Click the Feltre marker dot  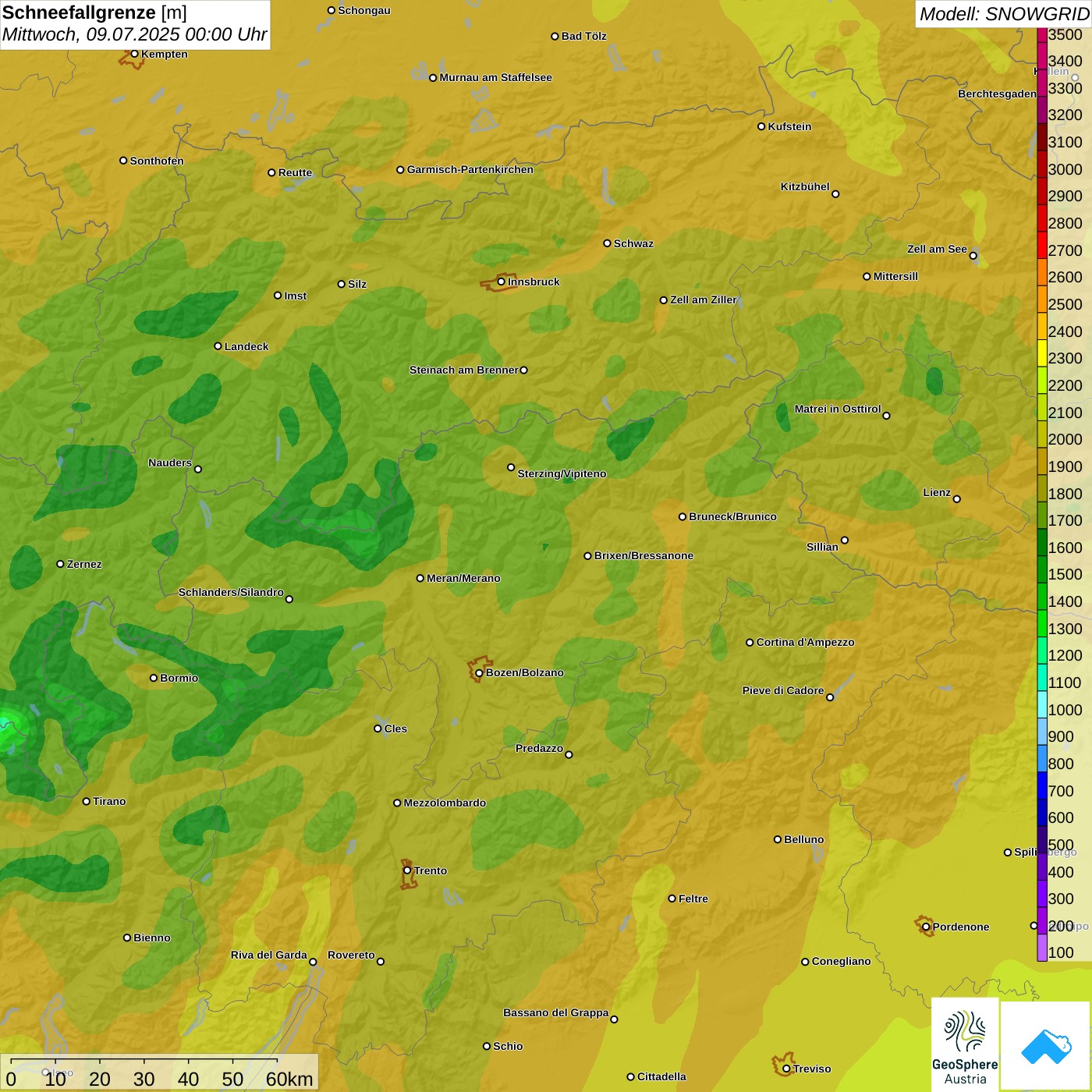[x=672, y=899]
